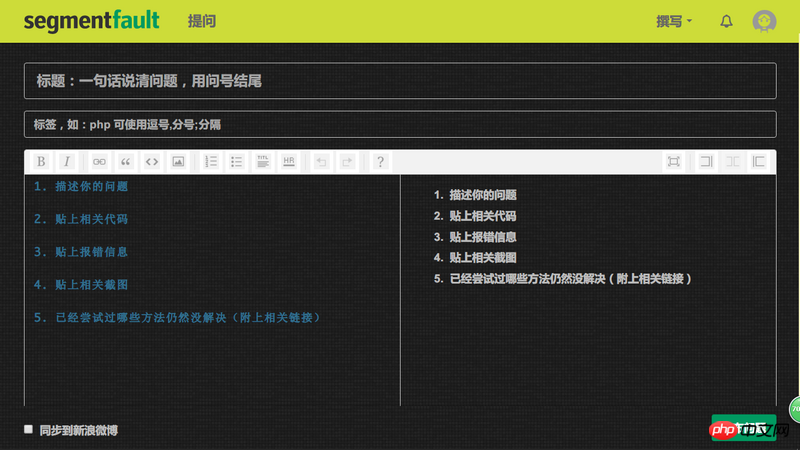Viewport: 800px width, 450px height.
Task: Focus the question title input field
Action: click(x=400, y=81)
